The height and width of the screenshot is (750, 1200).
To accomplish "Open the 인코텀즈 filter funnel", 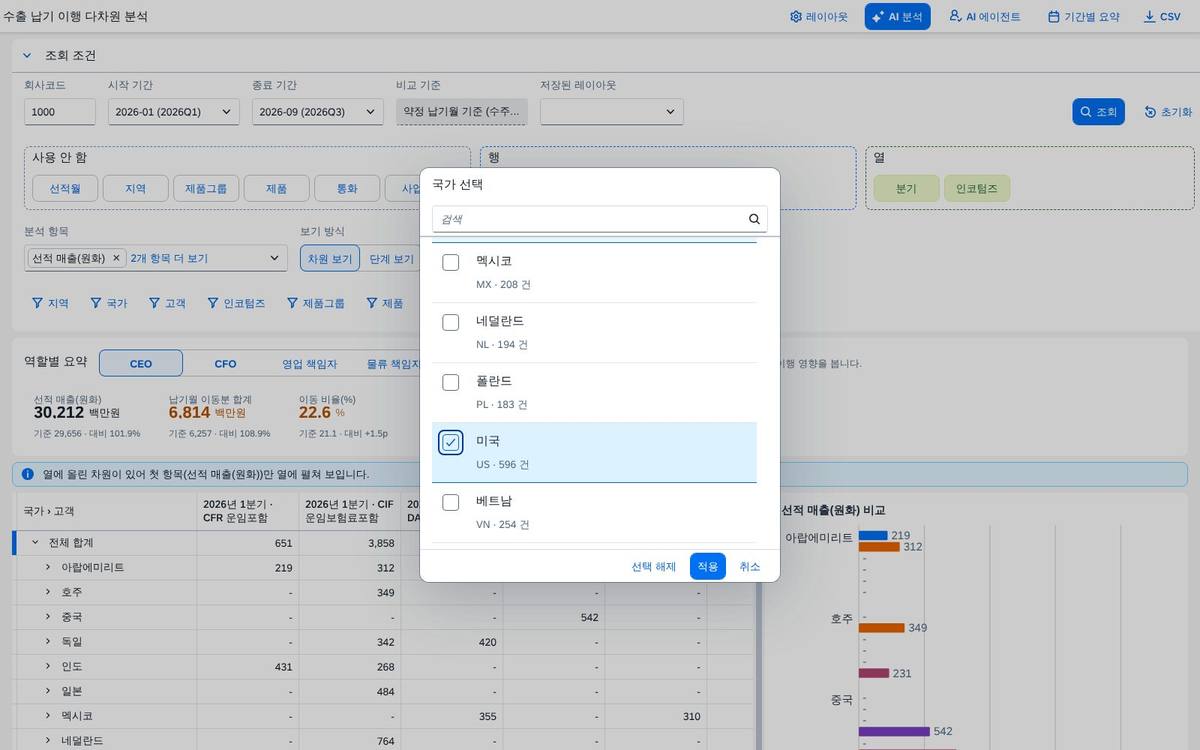I will 214,303.
